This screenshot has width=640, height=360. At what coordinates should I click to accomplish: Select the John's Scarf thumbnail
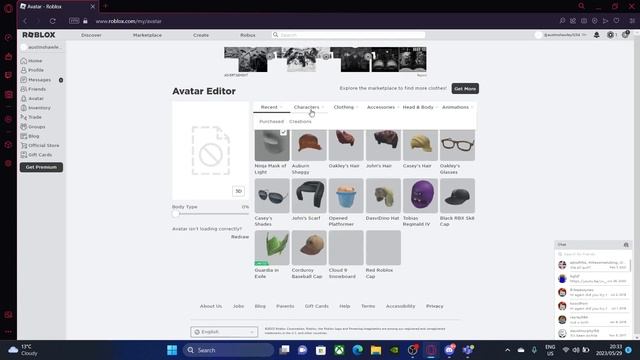[309, 196]
